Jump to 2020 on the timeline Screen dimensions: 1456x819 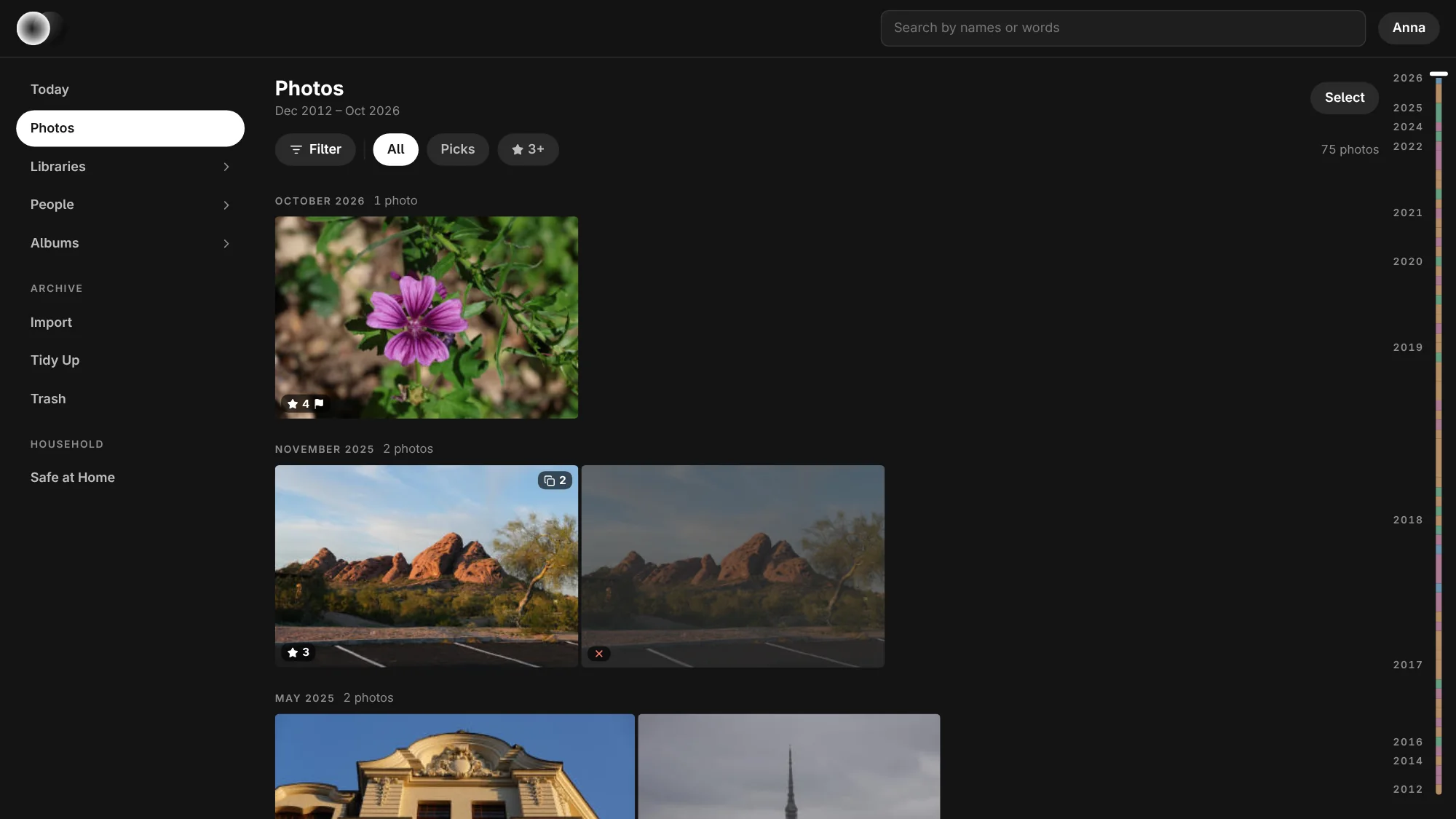[1407, 261]
